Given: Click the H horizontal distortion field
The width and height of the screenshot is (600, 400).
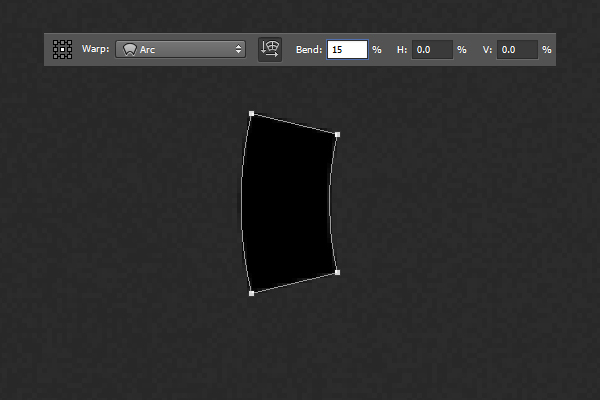Looking at the screenshot, I should point(432,49).
